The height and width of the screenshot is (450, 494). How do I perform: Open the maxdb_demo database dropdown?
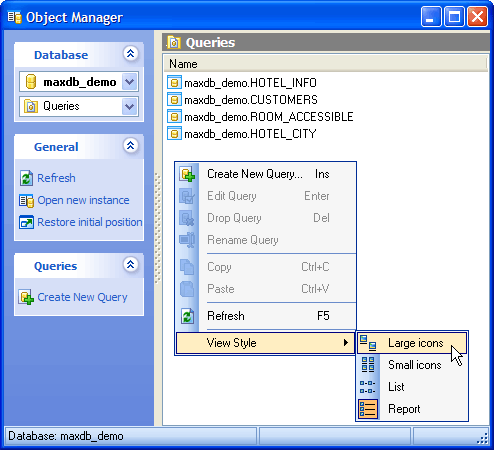[130, 82]
